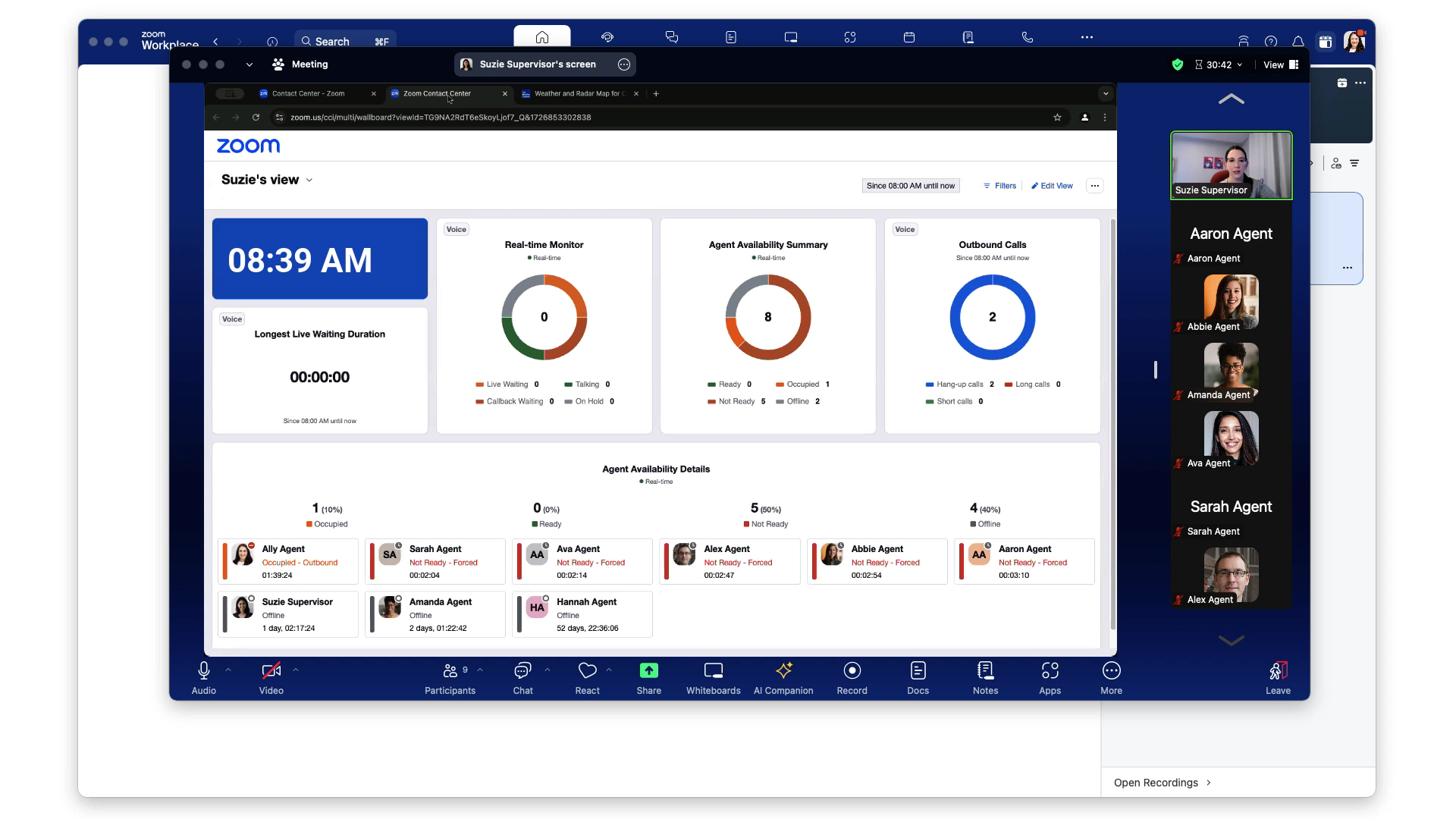Select Suzie Supervisor video thumbnail
This screenshot has width=1456, height=819.
click(1232, 165)
